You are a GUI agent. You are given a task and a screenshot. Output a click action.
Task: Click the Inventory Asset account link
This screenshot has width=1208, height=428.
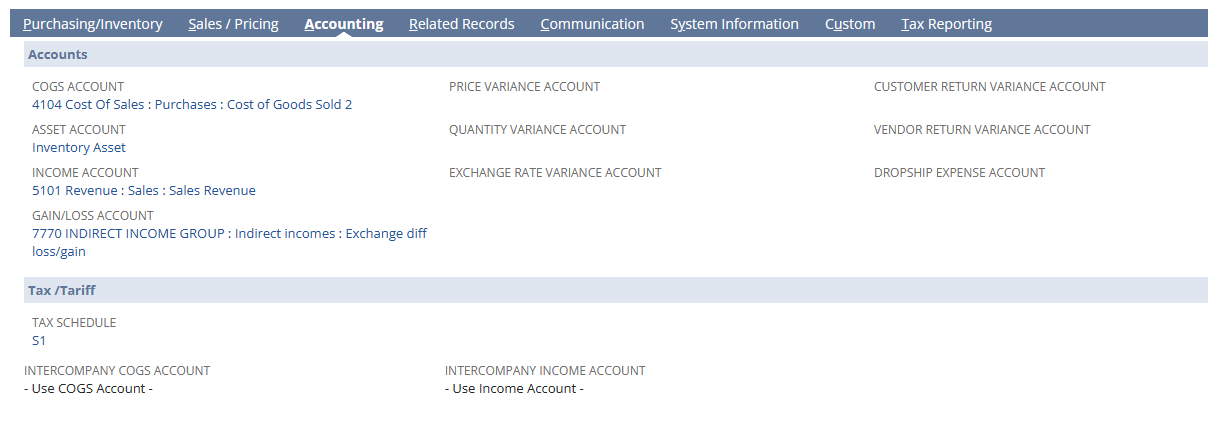coord(79,147)
